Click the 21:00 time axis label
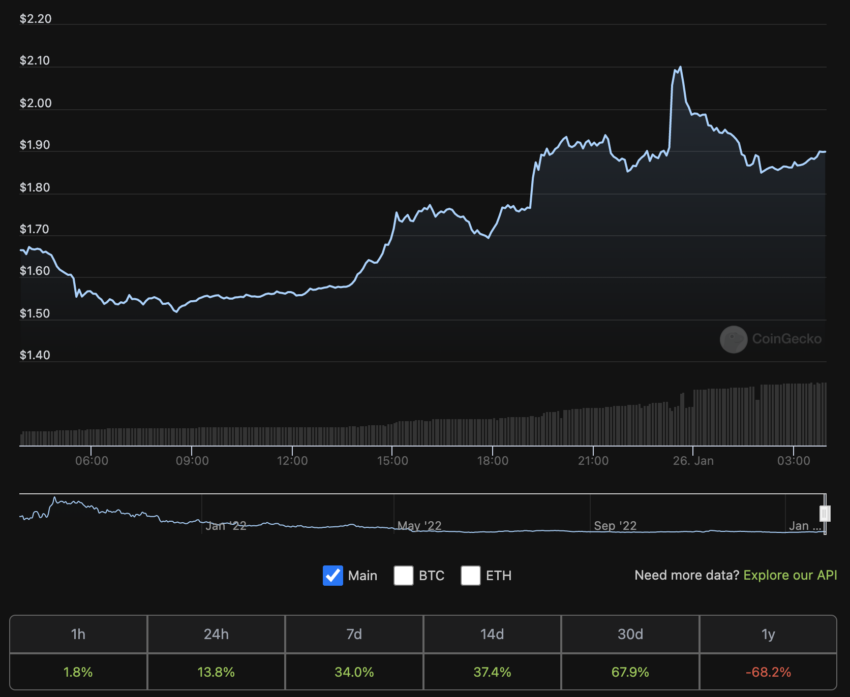 pyautogui.click(x=593, y=461)
